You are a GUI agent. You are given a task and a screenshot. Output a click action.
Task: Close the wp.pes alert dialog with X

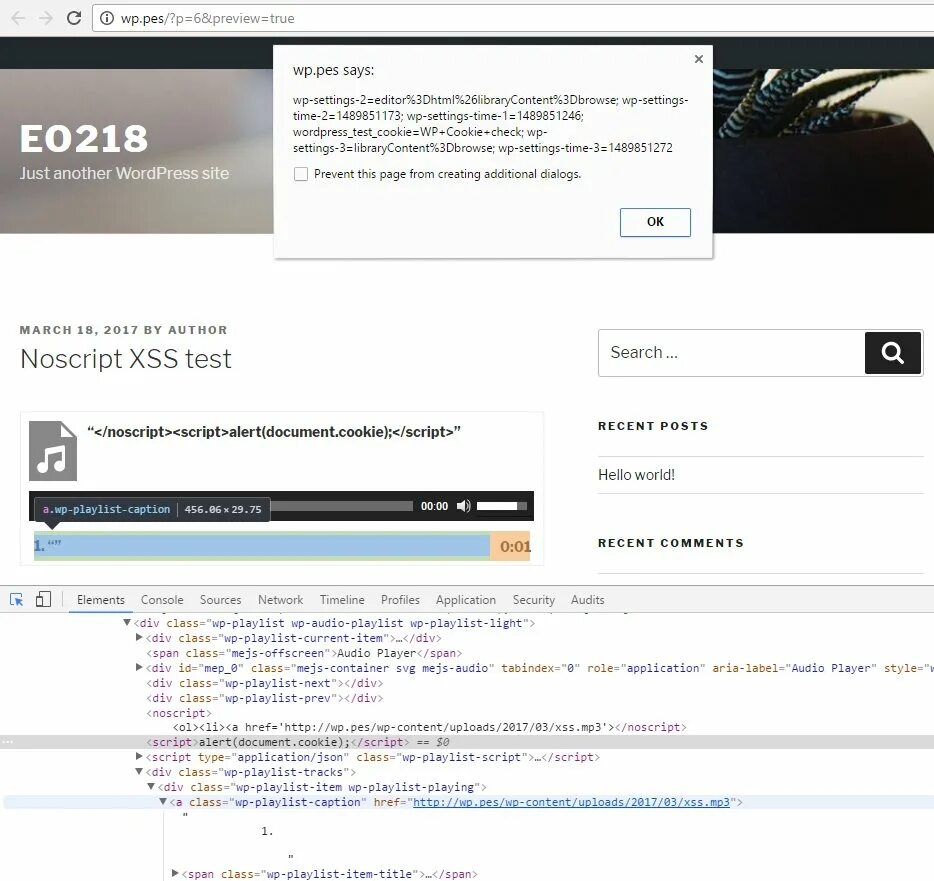point(699,58)
